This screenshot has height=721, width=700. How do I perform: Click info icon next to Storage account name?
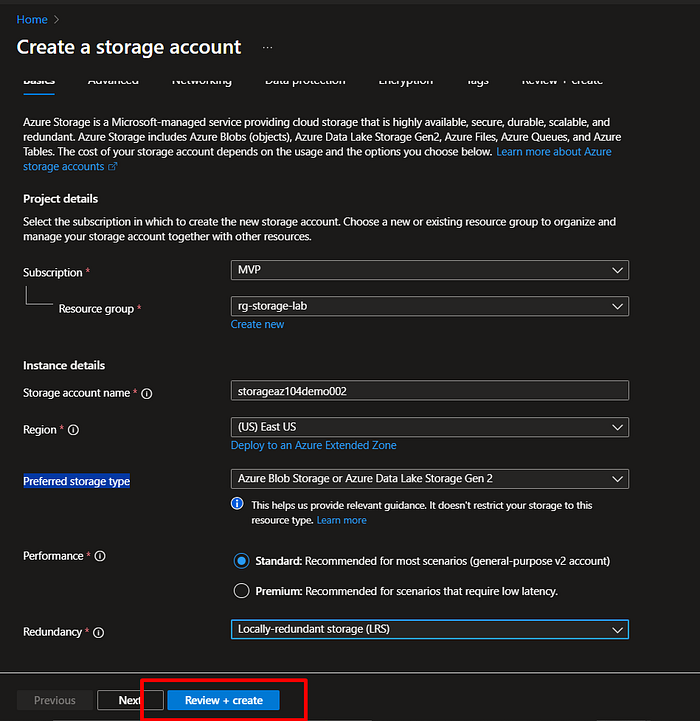[x=147, y=394]
